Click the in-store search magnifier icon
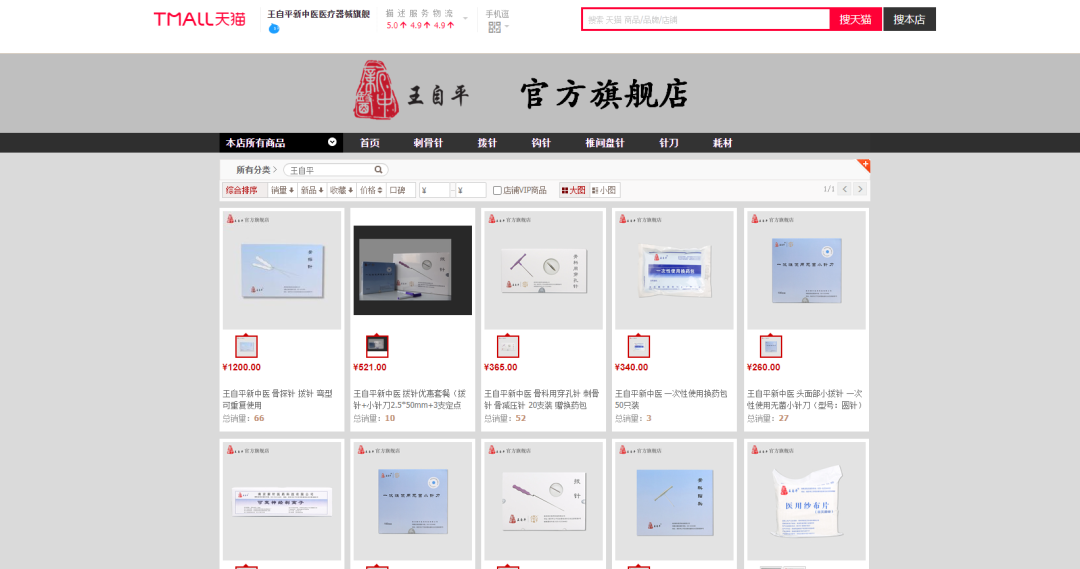The height and width of the screenshot is (569, 1080). (x=378, y=169)
